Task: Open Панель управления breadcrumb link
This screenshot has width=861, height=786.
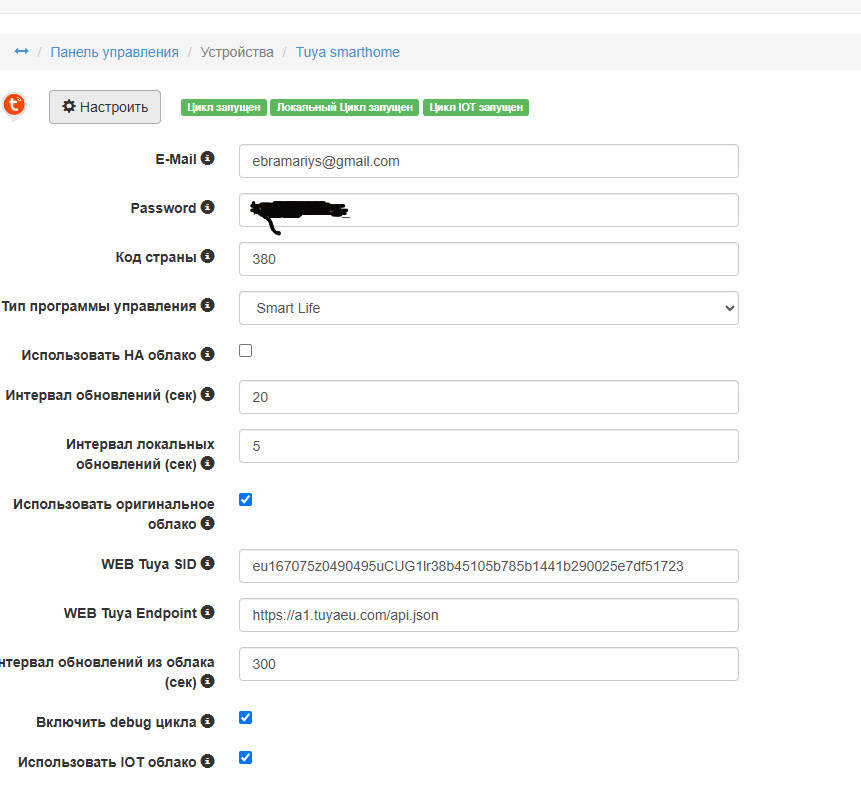Action: (x=114, y=52)
